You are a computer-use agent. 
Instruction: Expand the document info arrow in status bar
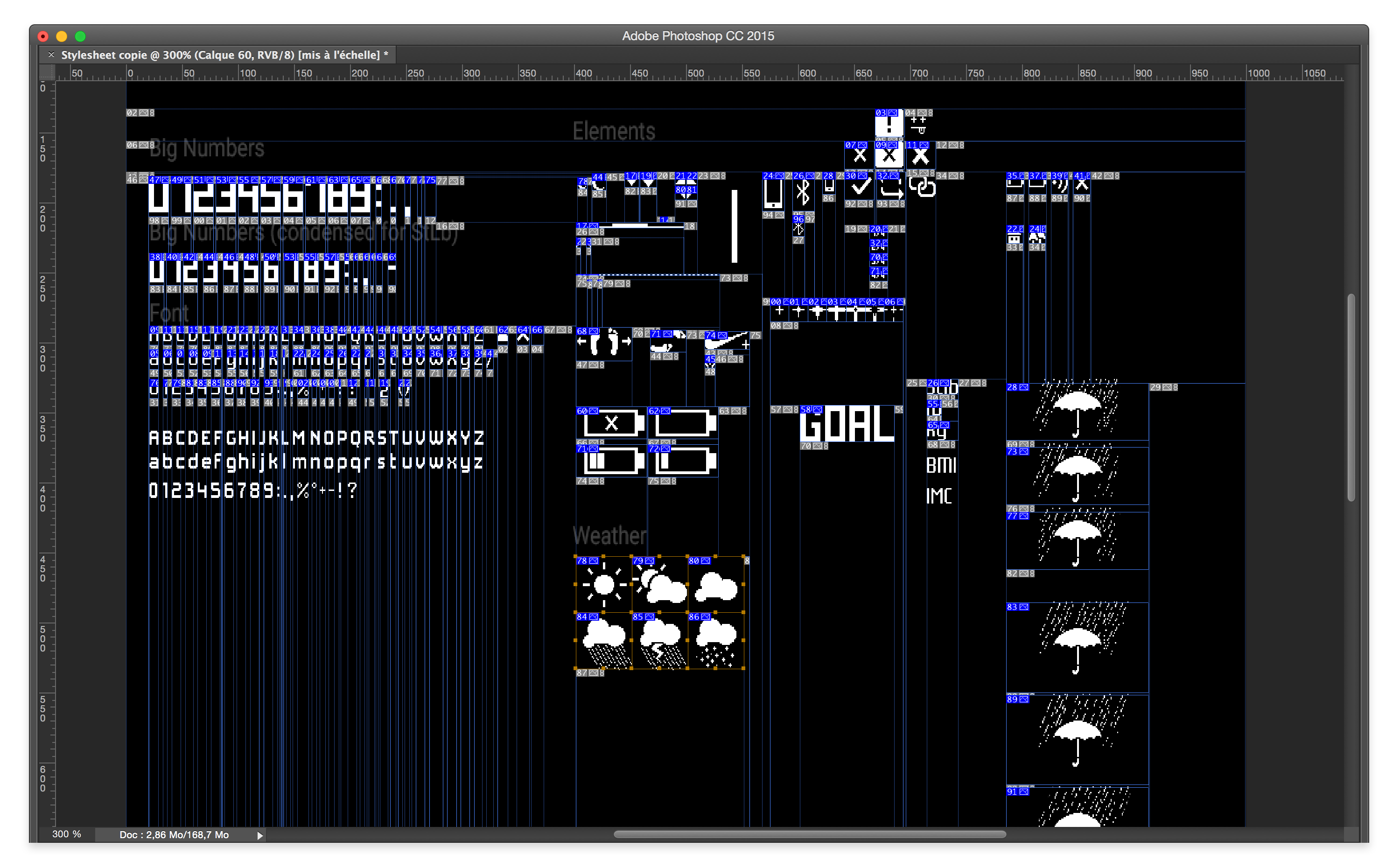tap(259, 835)
